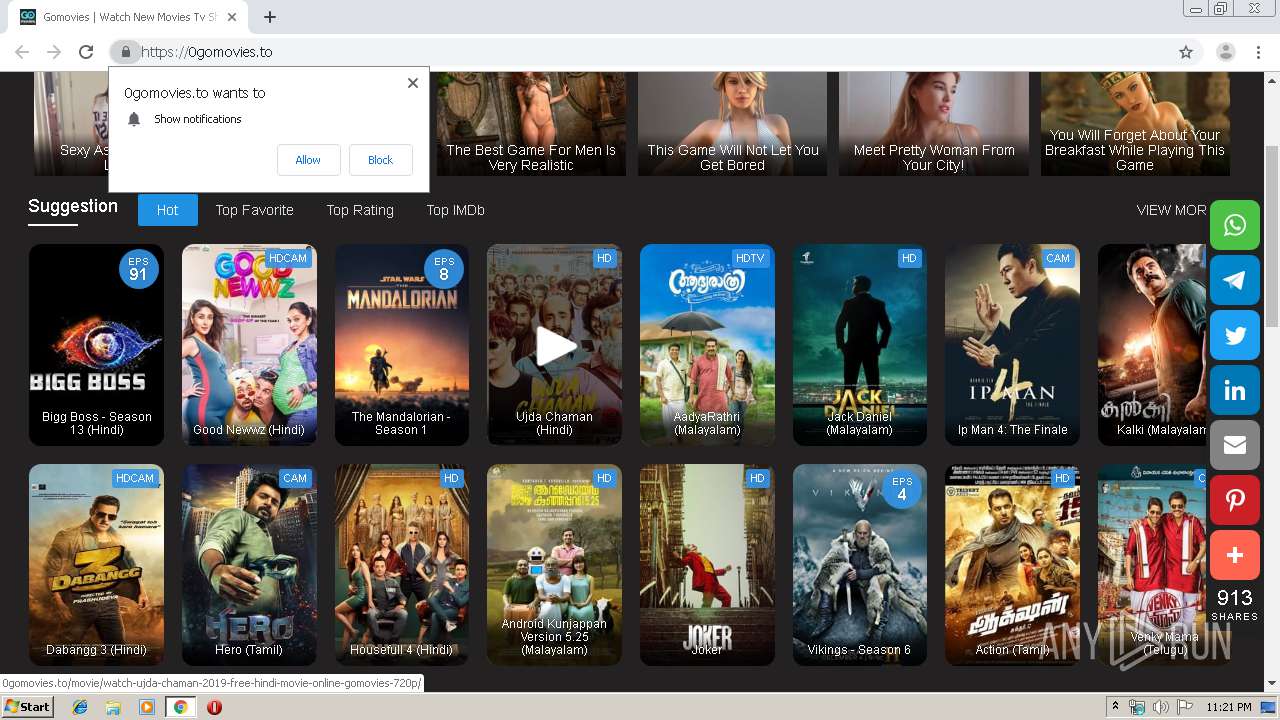Open Action (Tamil) poster
Viewport: 1280px width, 720px height.
[1012, 565]
